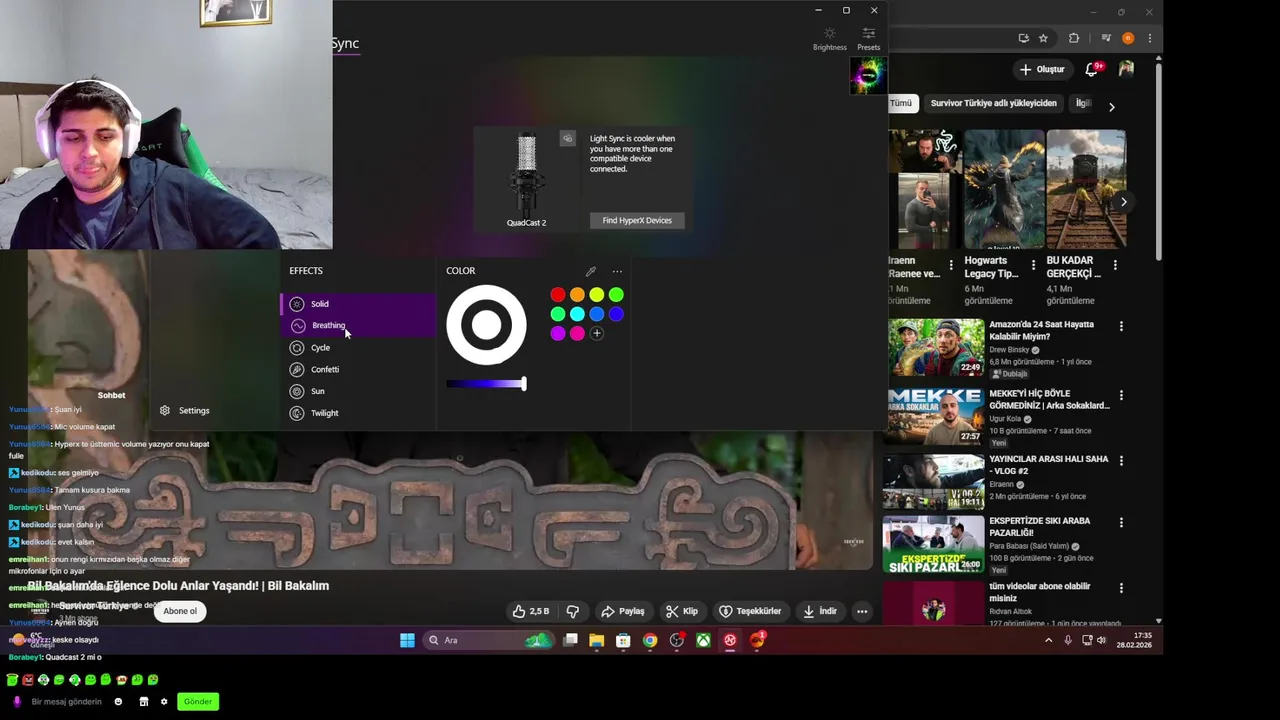
Task: Open options for MEKKE'Yİ HİÇ BÖYLE video
Action: (x=1121, y=395)
